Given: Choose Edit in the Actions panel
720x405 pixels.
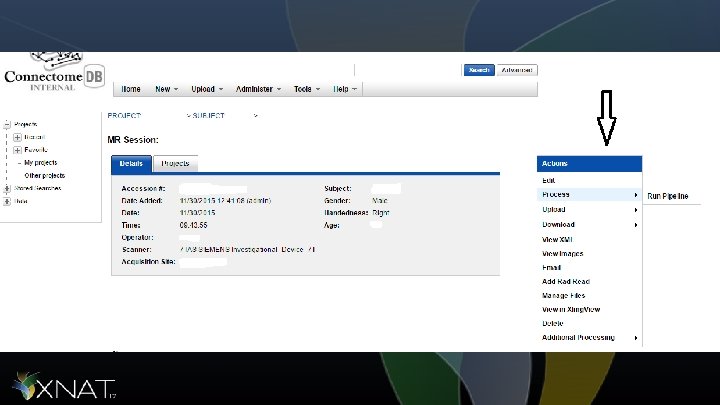Looking at the screenshot, I should click(x=548, y=180).
